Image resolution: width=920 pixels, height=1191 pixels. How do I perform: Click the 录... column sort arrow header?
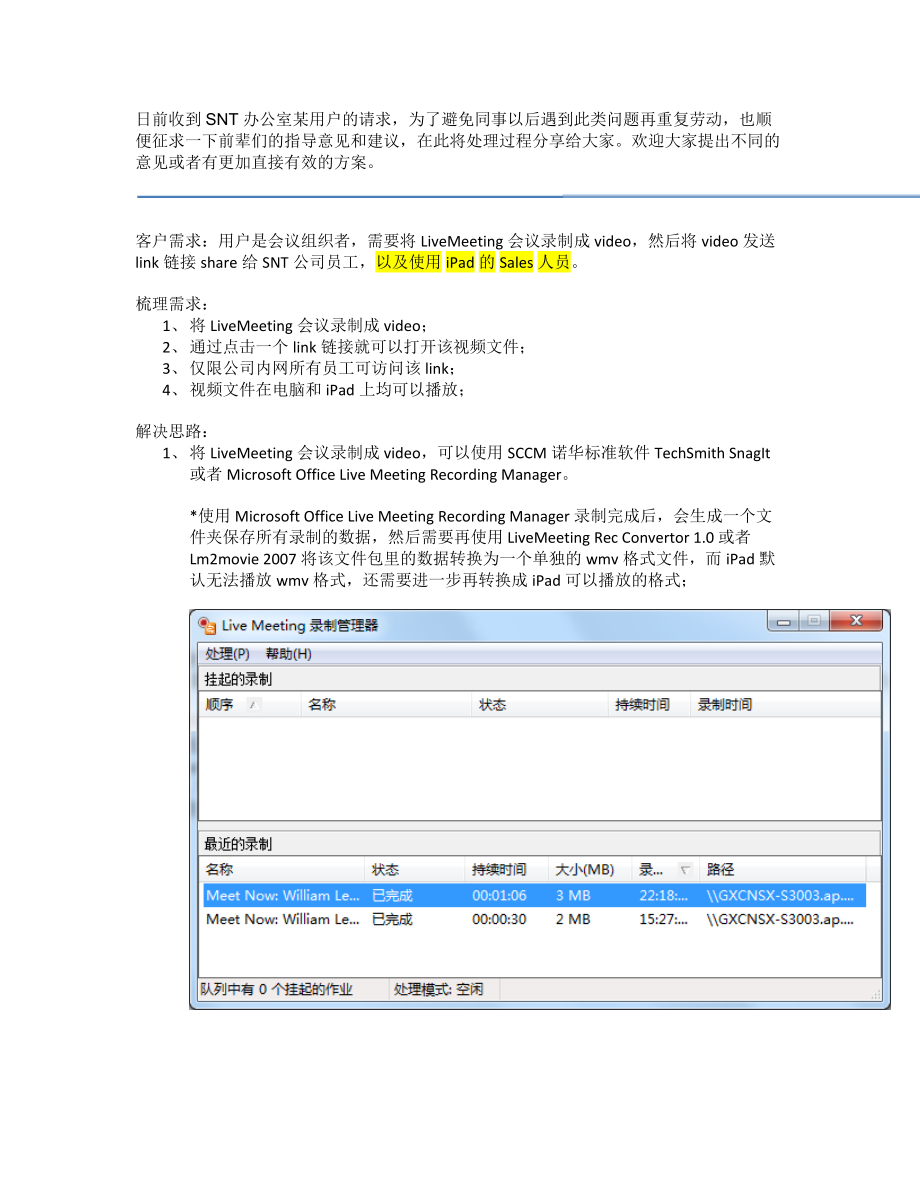[664, 870]
